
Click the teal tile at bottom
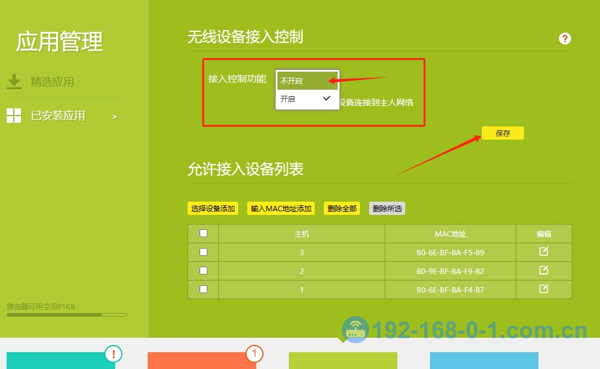(60, 361)
